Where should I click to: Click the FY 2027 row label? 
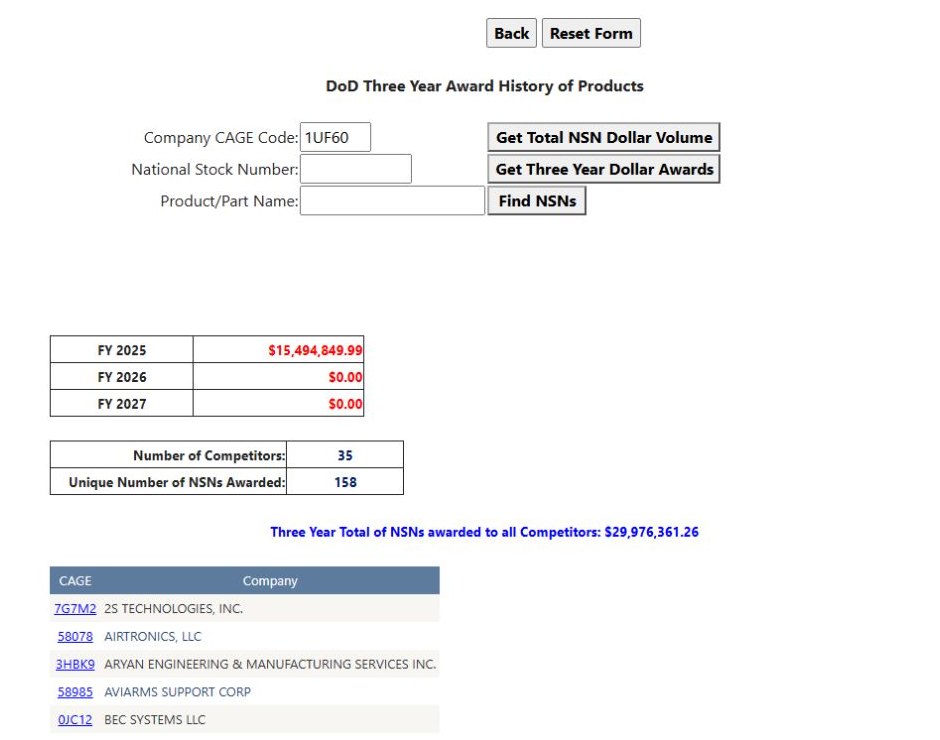click(x=122, y=404)
